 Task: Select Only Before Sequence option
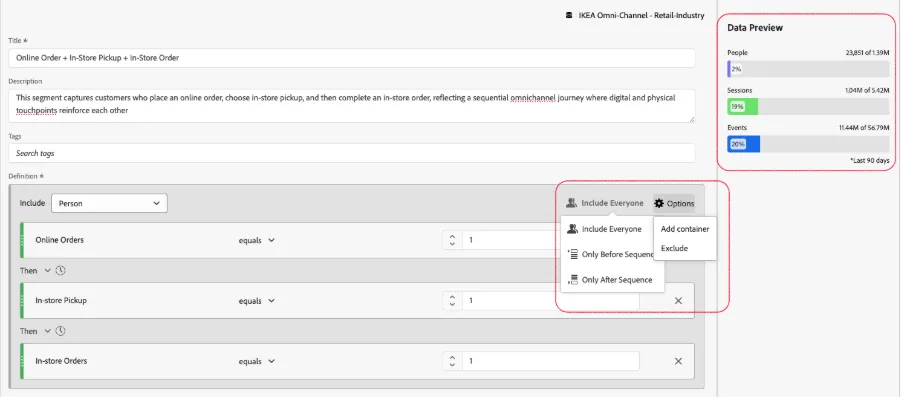[610, 255]
